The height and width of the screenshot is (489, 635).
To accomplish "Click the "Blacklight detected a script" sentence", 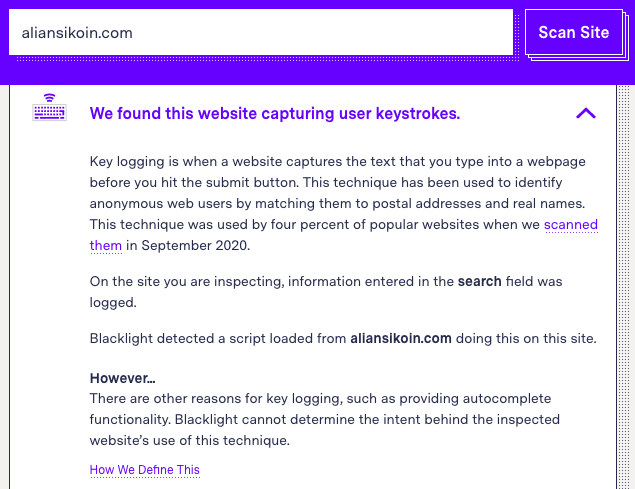I will (343, 338).
